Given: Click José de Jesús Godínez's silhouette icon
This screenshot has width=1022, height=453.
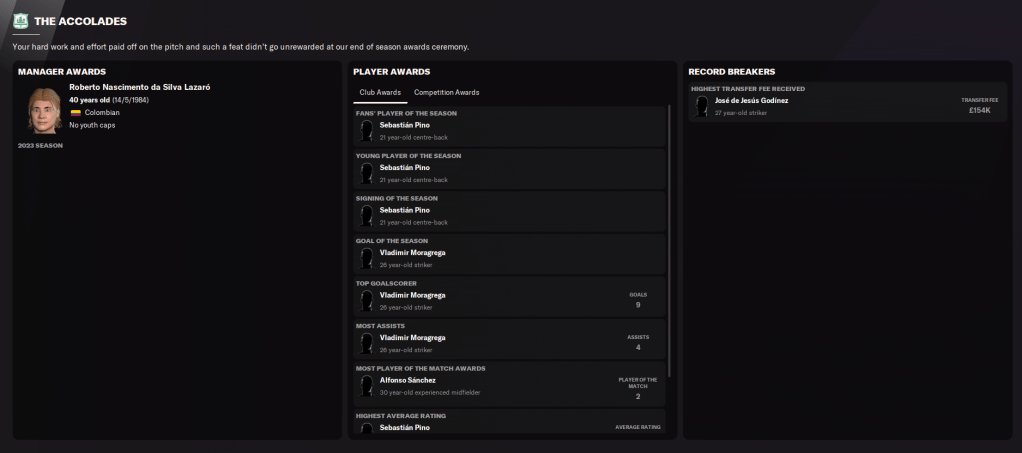Looking at the screenshot, I should pos(702,106).
